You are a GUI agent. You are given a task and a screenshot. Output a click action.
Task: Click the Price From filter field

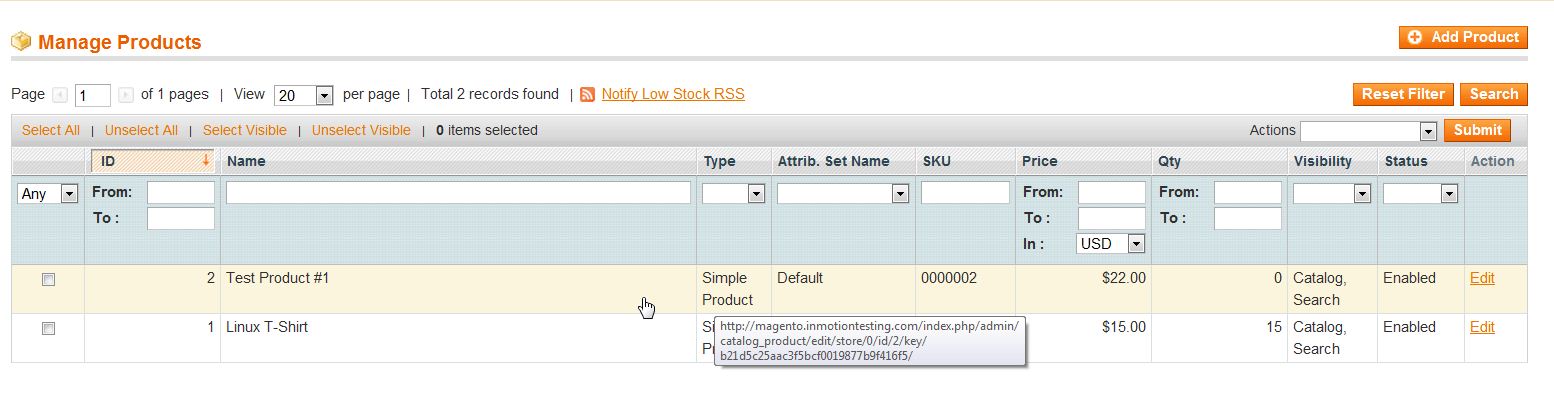[x=1112, y=192]
